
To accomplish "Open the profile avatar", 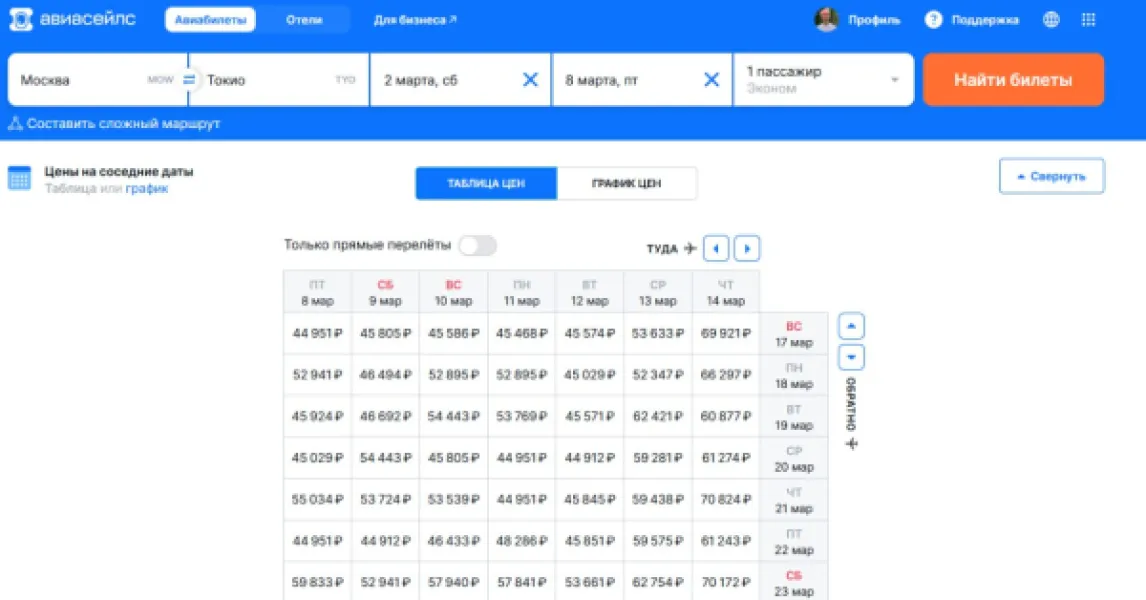I will tap(826, 20).
